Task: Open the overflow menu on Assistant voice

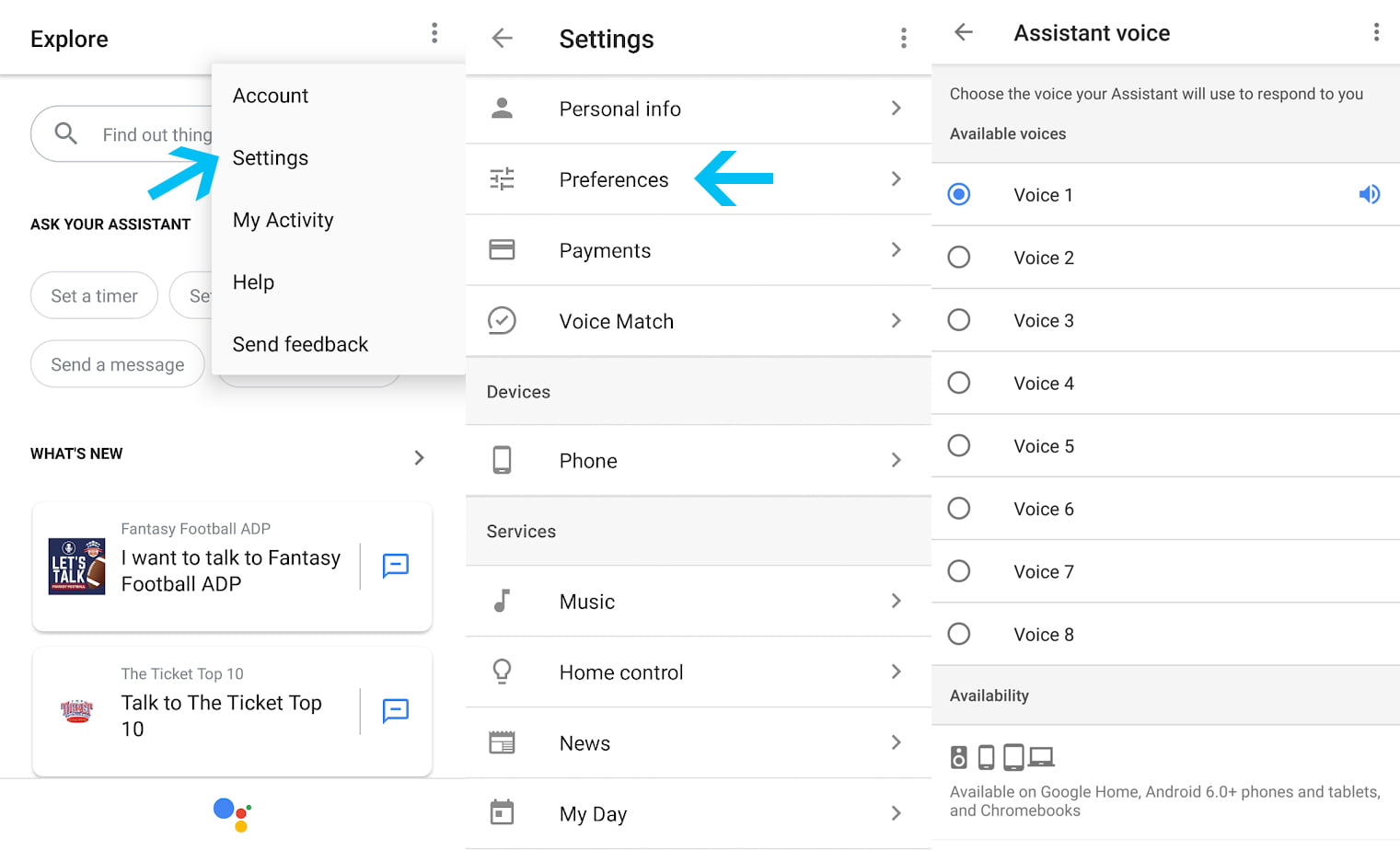Action: [1376, 32]
